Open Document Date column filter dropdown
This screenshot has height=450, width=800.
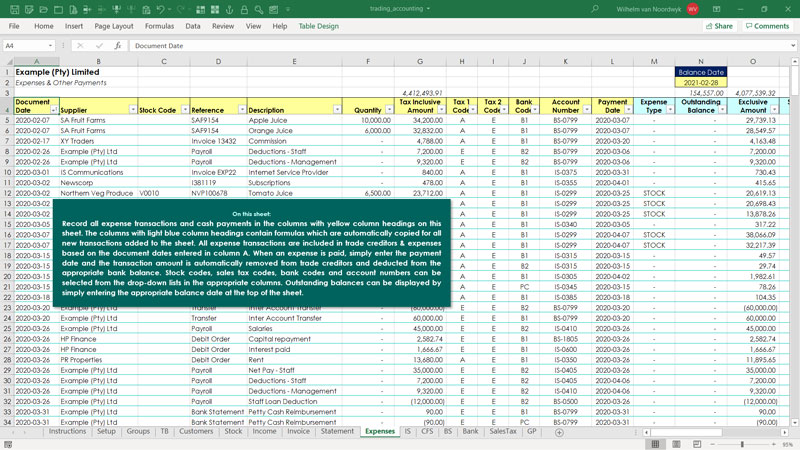click(54, 110)
